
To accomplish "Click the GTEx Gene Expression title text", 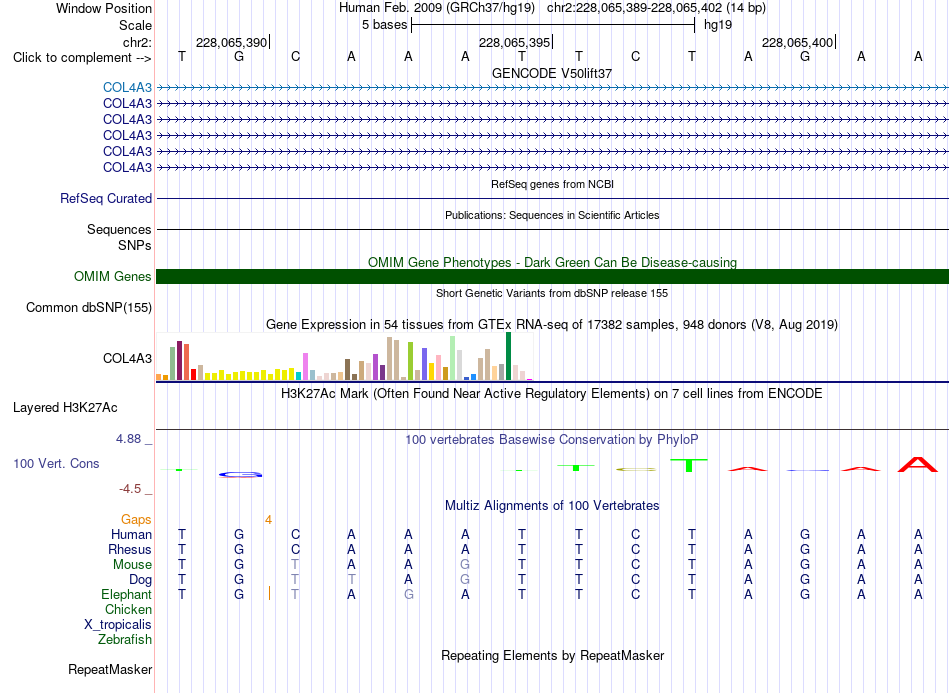I will point(552,325).
